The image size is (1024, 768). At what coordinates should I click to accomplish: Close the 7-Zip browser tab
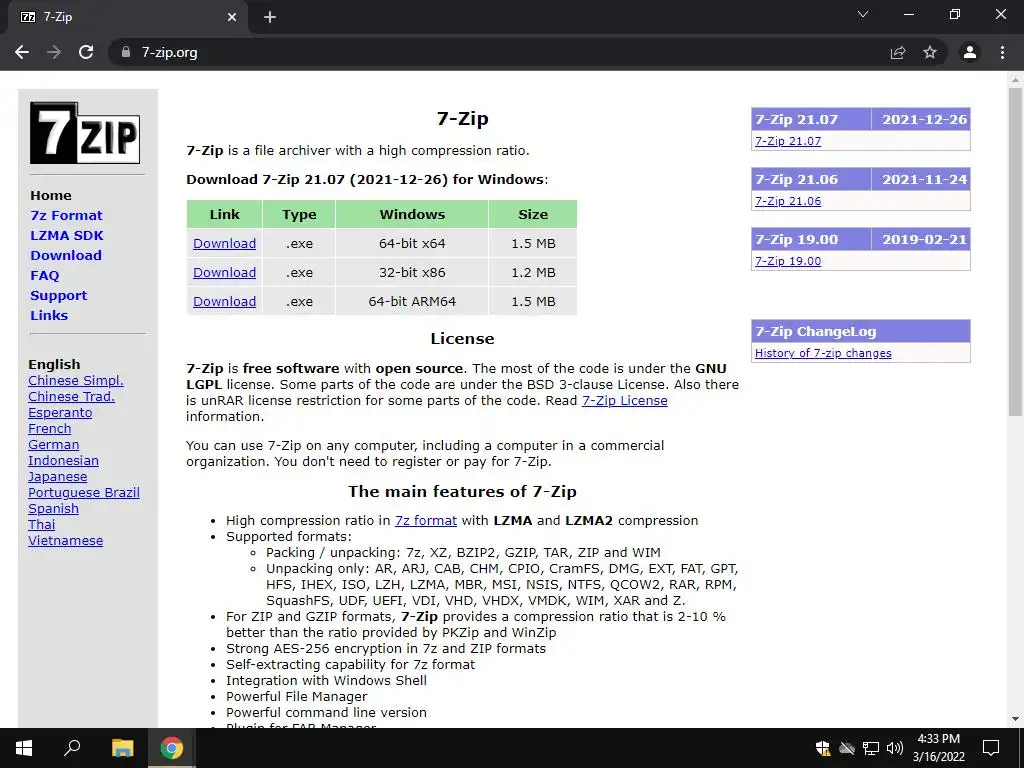tap(232, 17)
